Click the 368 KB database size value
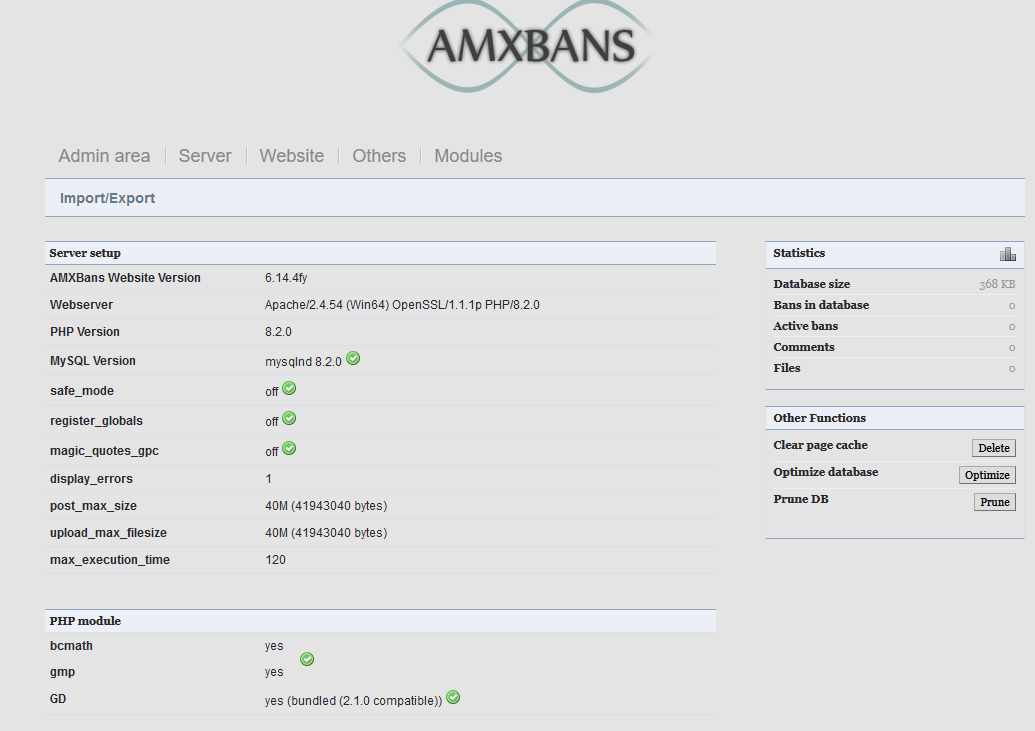This screenshot has width=1035, height=731. coord(997,284)
